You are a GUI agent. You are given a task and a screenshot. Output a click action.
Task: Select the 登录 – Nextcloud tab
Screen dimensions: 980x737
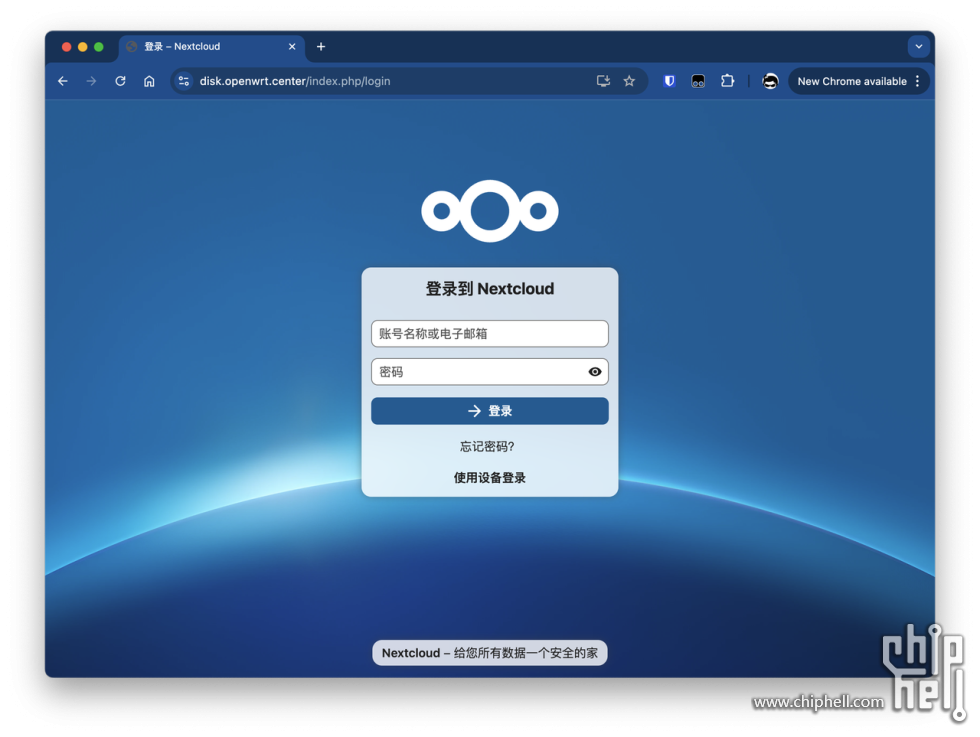[211, 47]
